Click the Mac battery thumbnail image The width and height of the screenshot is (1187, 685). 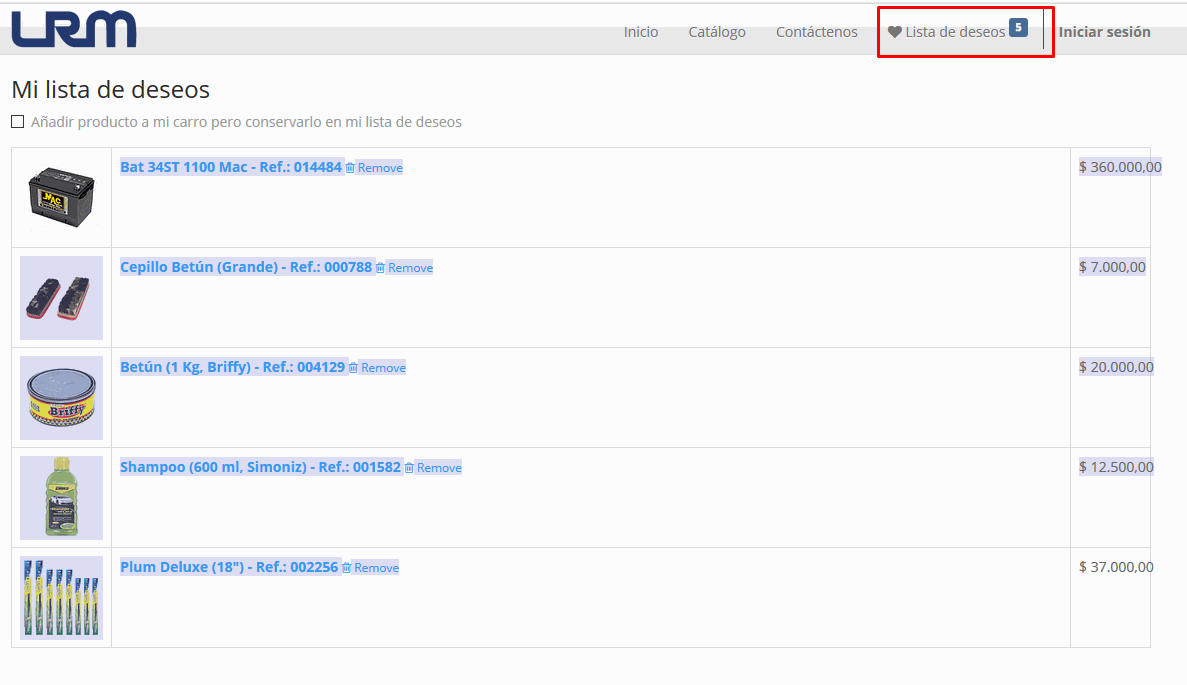pos(61,196)
